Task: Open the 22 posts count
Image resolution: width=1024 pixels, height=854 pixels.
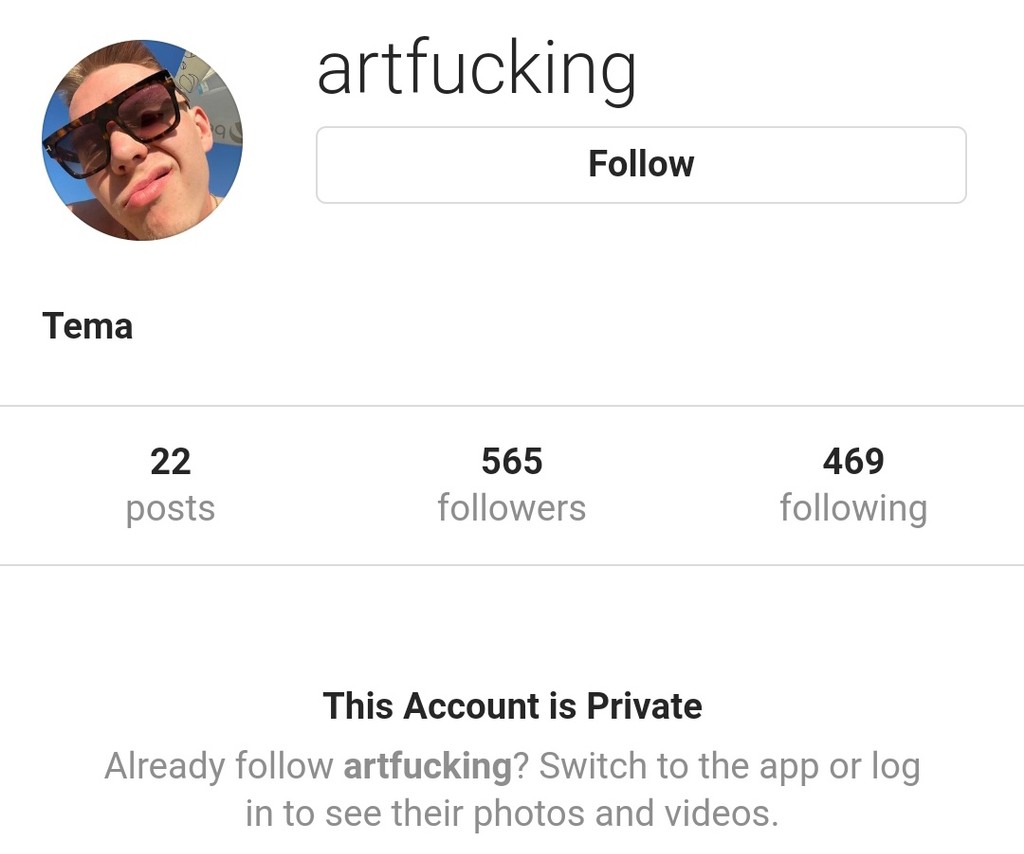Action: tap(170, 462)
